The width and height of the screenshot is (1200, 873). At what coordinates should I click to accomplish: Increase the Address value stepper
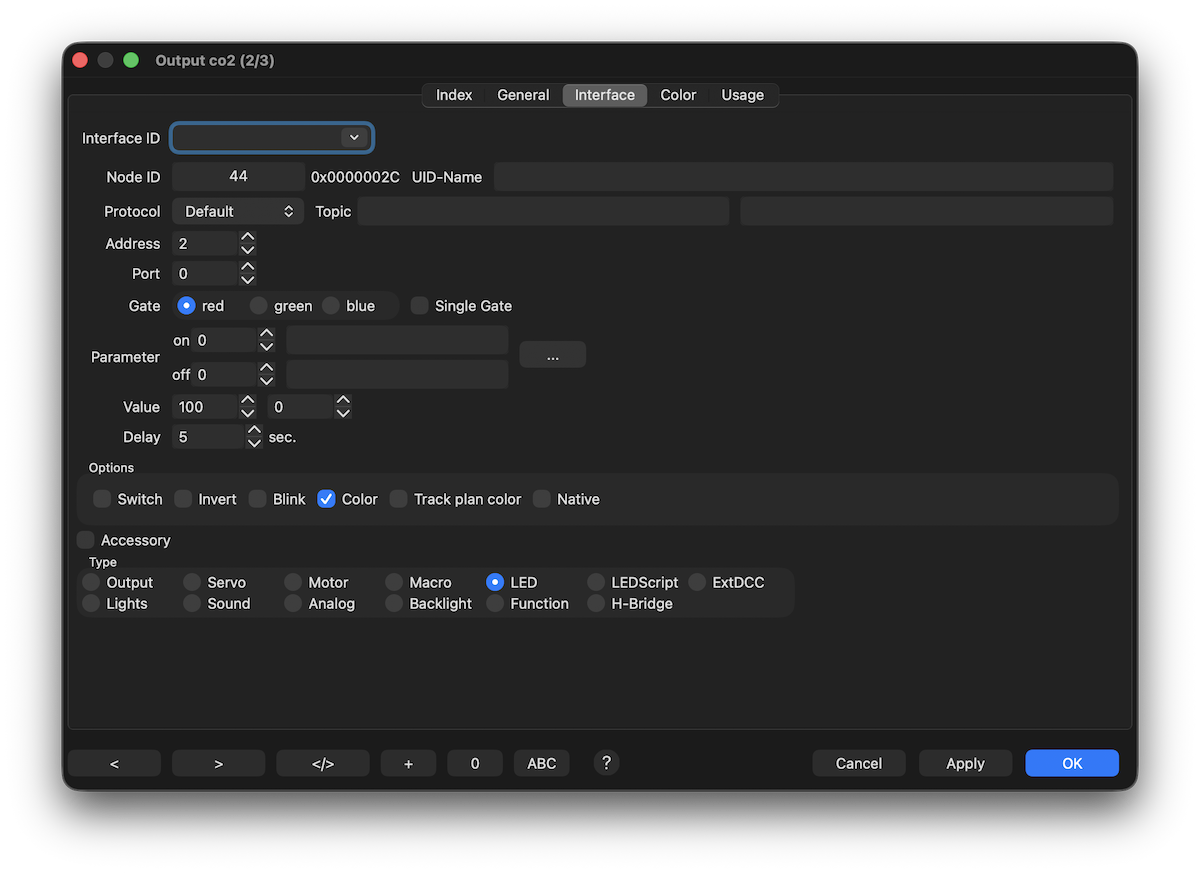click(x=248, y=238)
